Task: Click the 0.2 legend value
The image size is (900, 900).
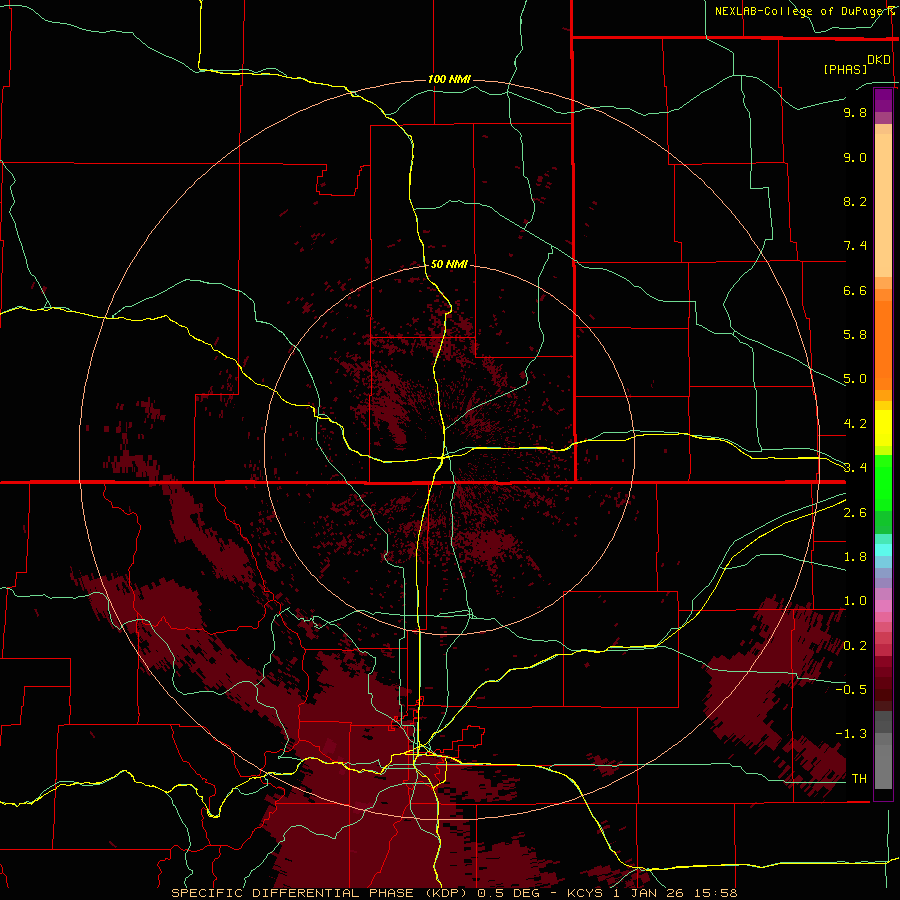Action: (855, 646)
